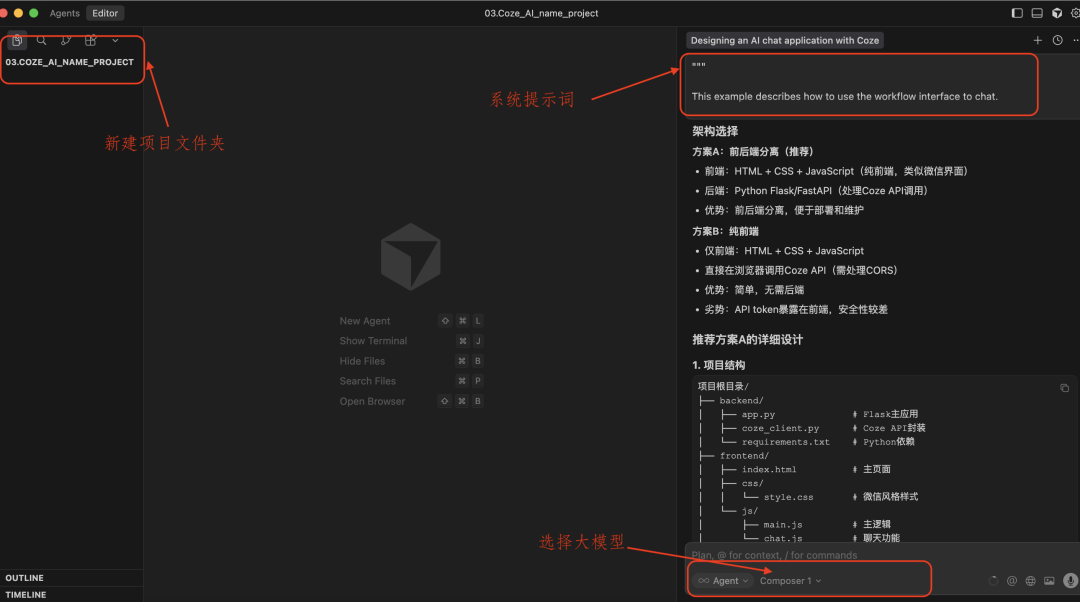
Task: Click the API token暴露在前端 bullet
Action: [x=796, y=310]
